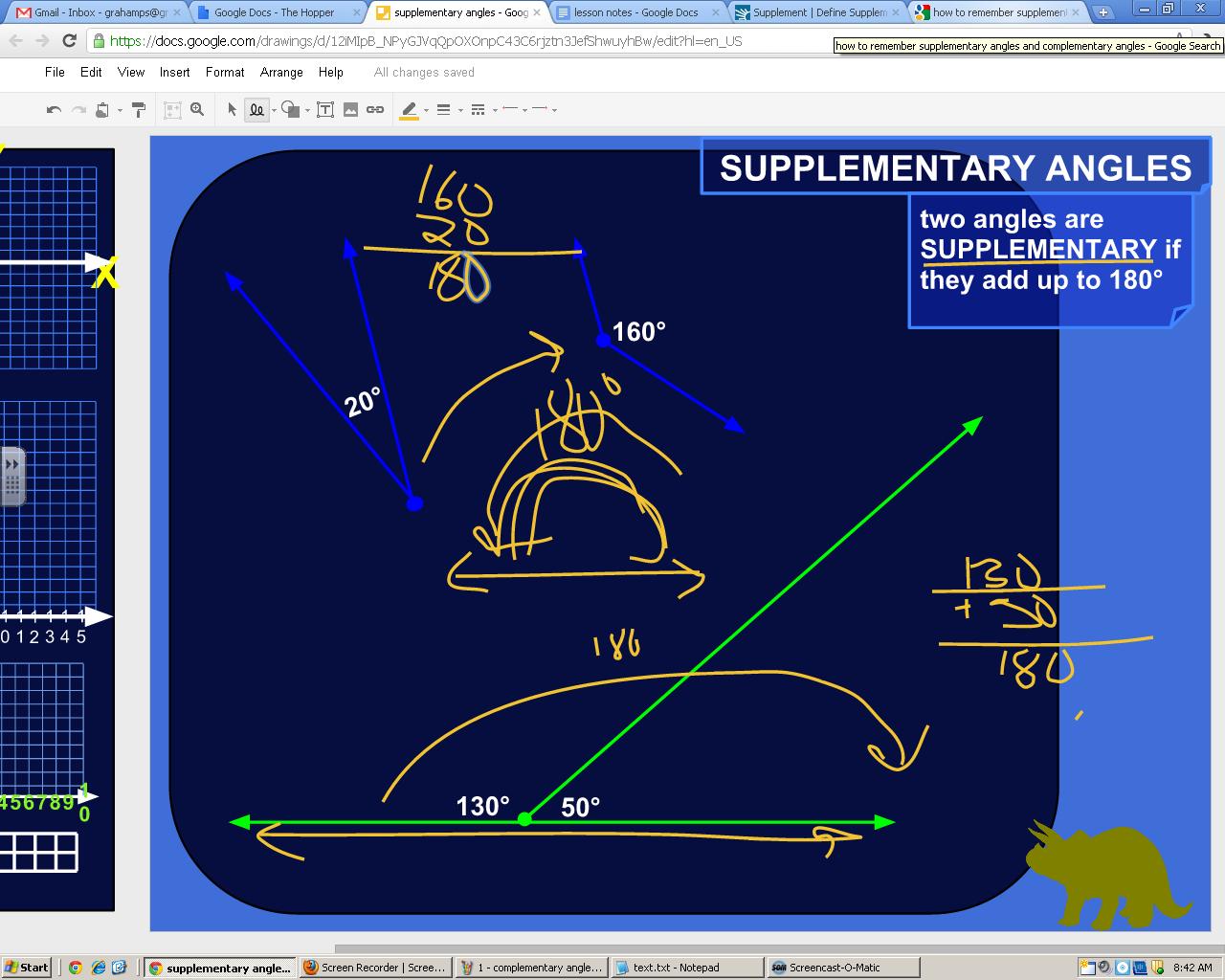Open the Line weight icon
Image resolution: width=1225 pixels, height=980 pixels.
[x=443, y=110]
